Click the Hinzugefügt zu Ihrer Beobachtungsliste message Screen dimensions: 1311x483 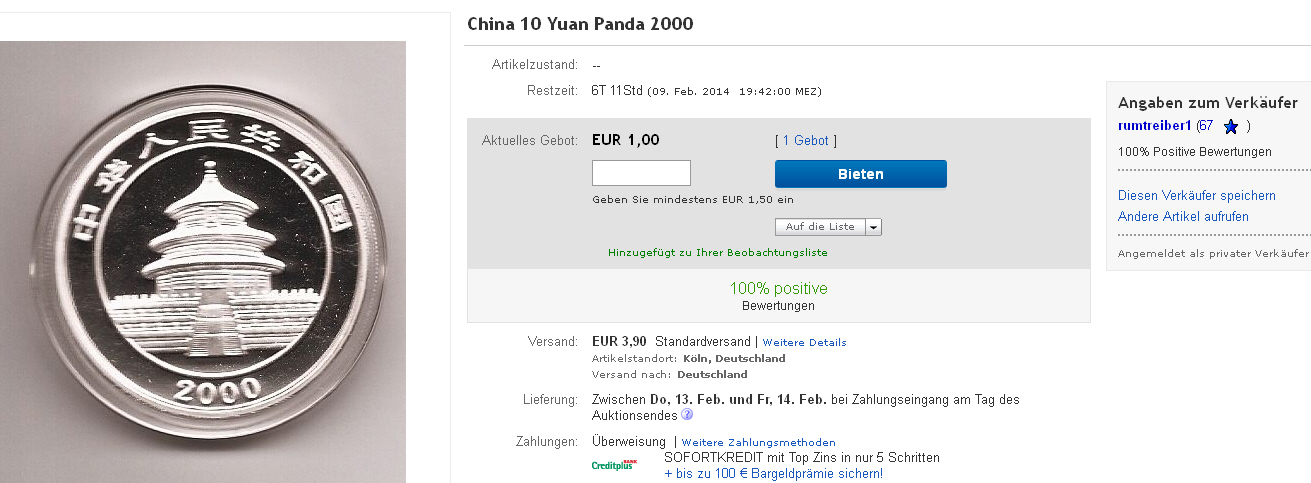tap(717, 253)
